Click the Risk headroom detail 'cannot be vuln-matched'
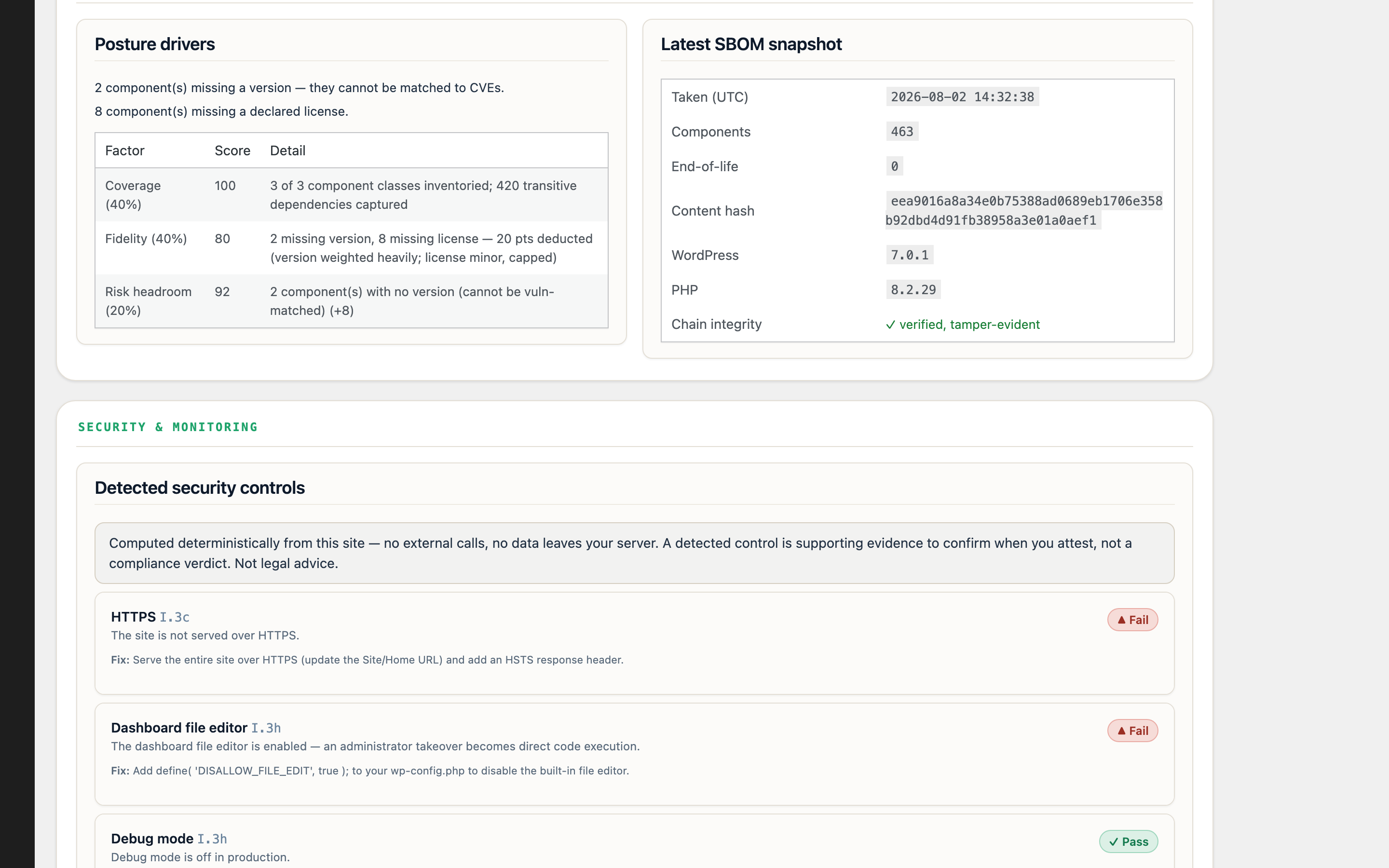This screenshot has height=868, width=1389. [x=411, y=301]
